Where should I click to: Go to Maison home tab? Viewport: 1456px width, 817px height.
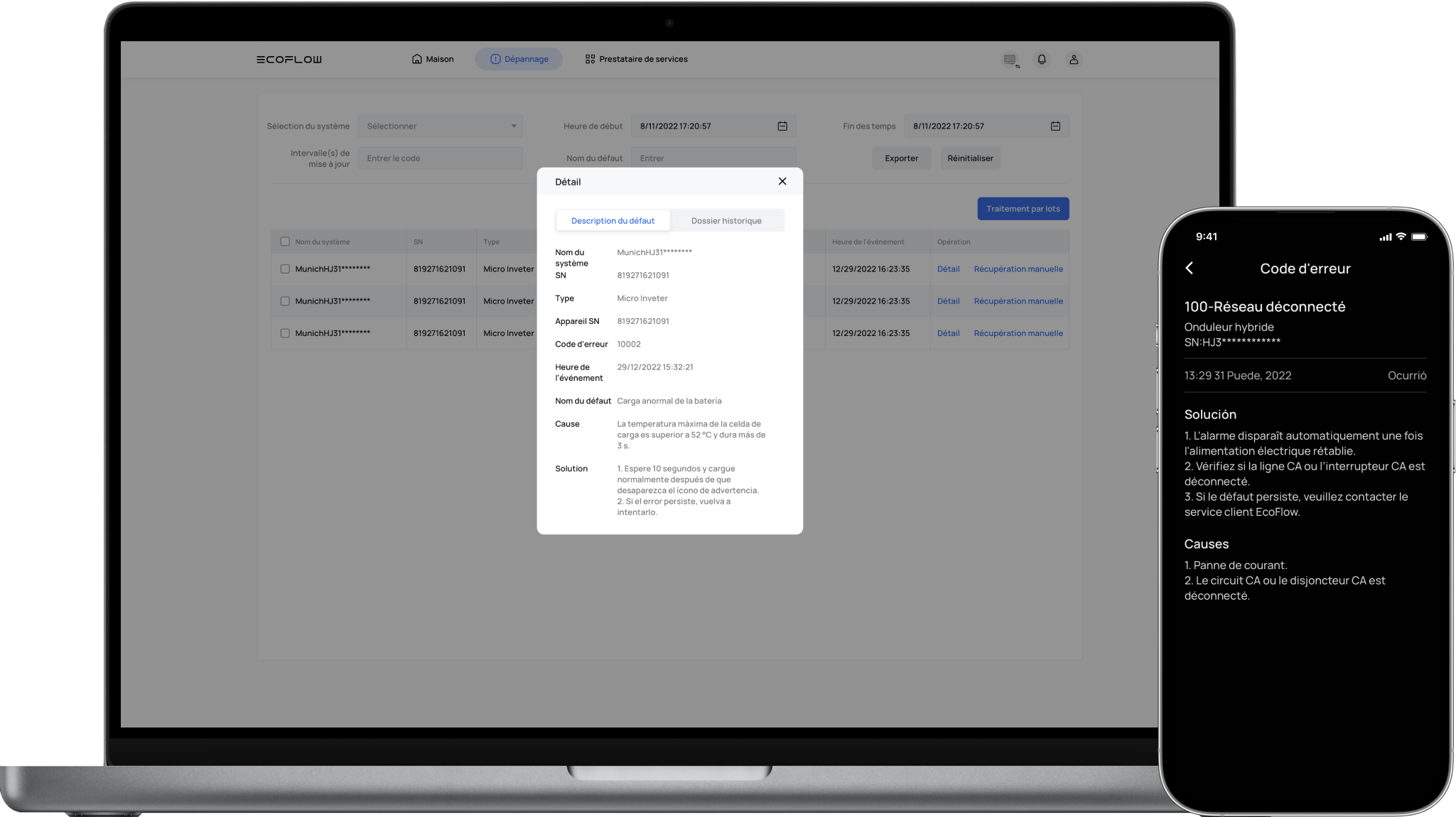tap(432, 59)
